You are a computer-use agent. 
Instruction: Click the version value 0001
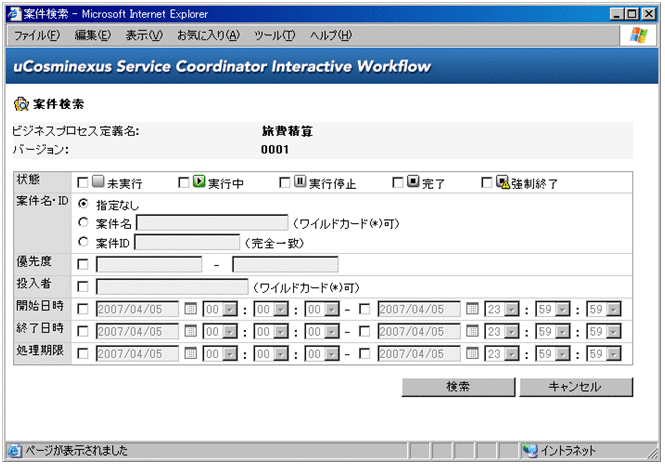tap(275, 149)
